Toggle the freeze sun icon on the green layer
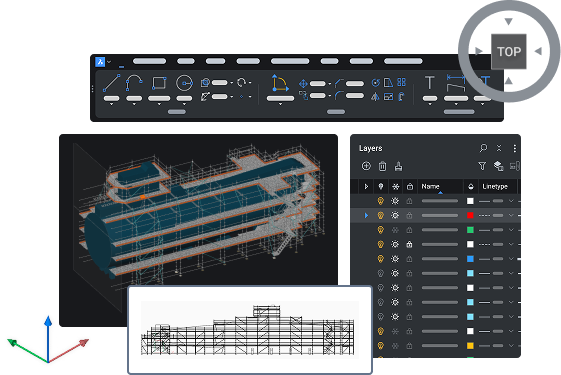Screen dimensions: 561x375 [395, 230]
